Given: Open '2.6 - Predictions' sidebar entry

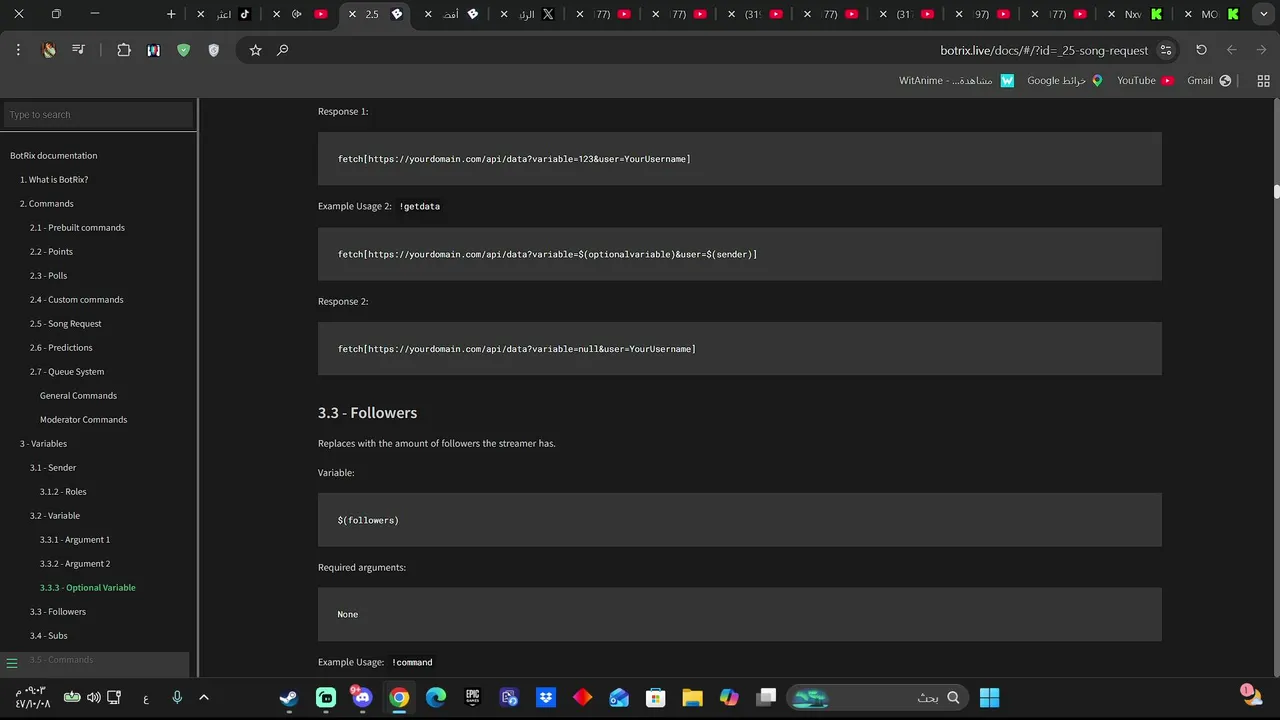Looking at the screenshot, I should [x=61, y=348].
